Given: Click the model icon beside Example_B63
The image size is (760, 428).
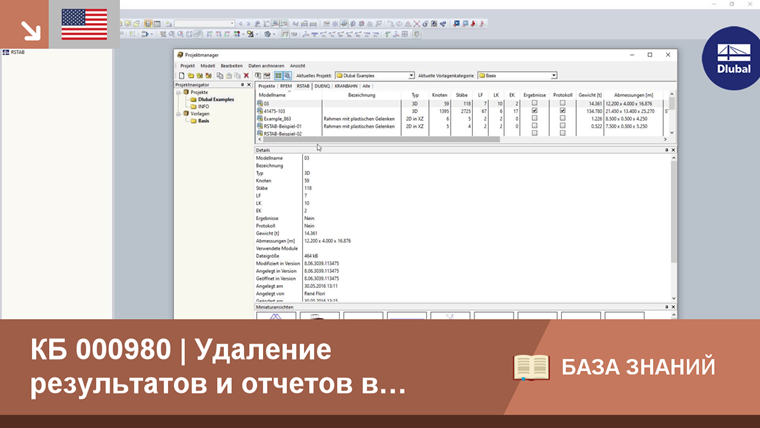Looking at the screenshot, I should pos(260,119).
